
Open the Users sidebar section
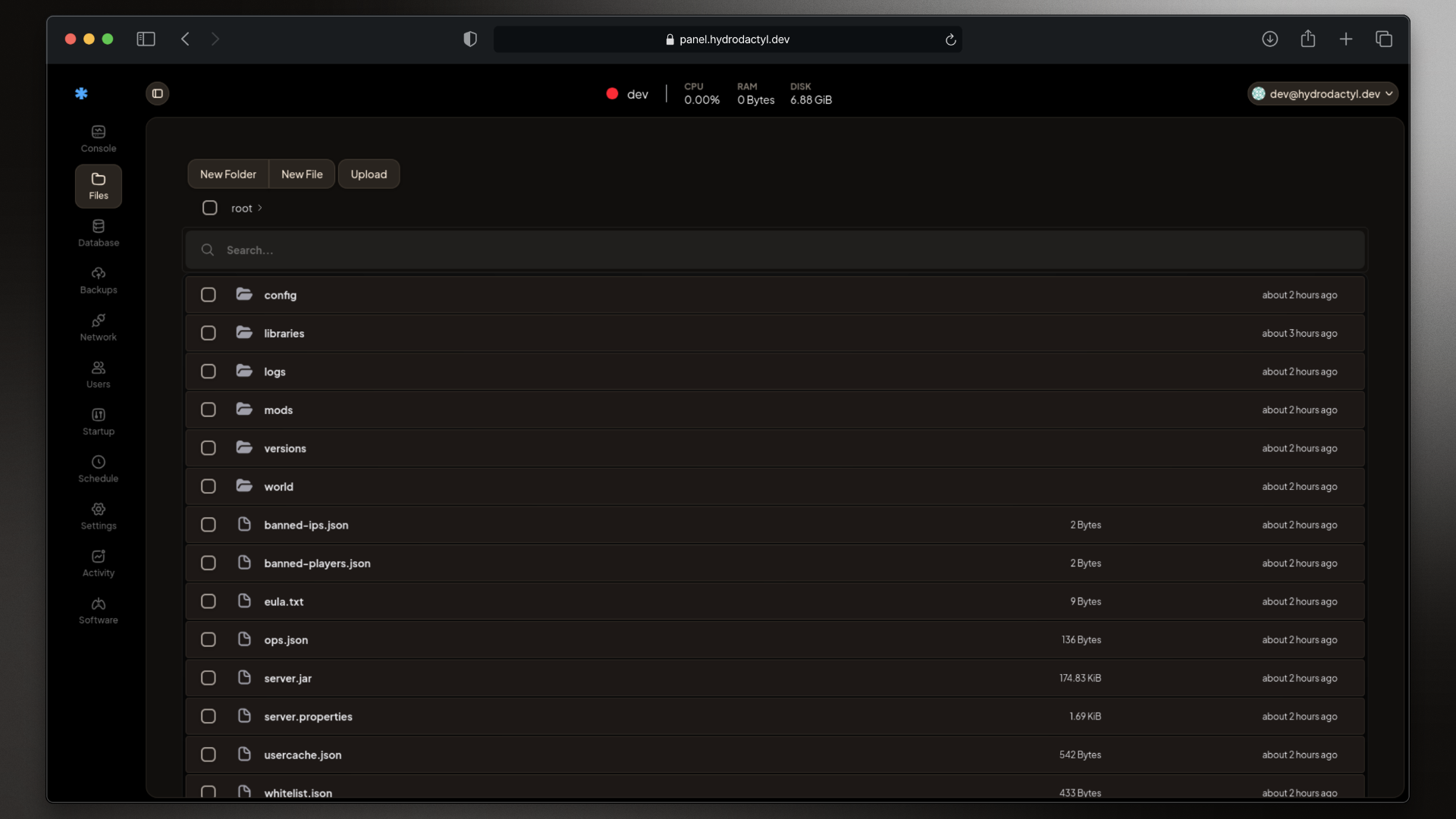pyautogui.click(x=99, y=375)
